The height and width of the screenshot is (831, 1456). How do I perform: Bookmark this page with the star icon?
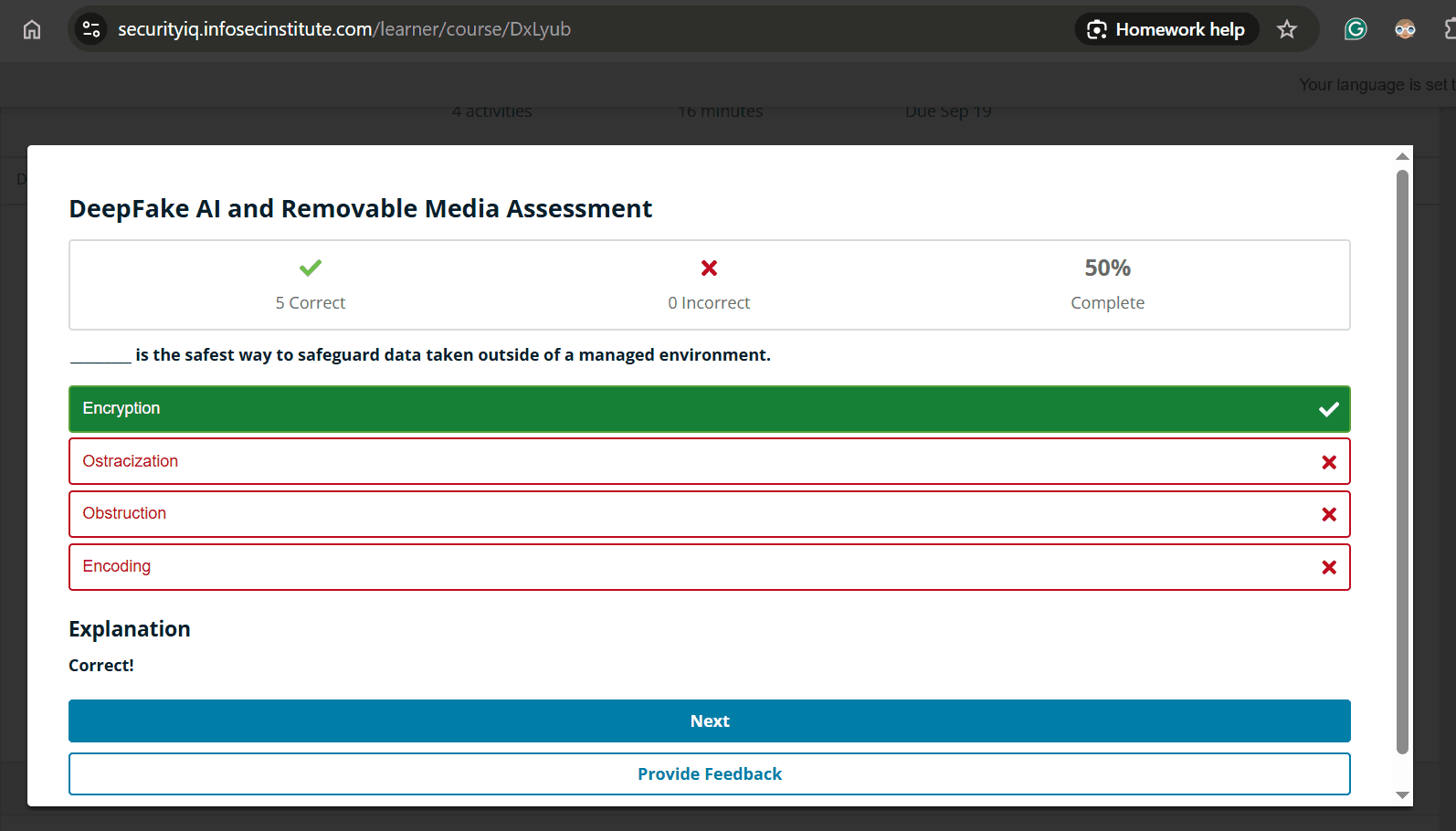click(1287, 29)
